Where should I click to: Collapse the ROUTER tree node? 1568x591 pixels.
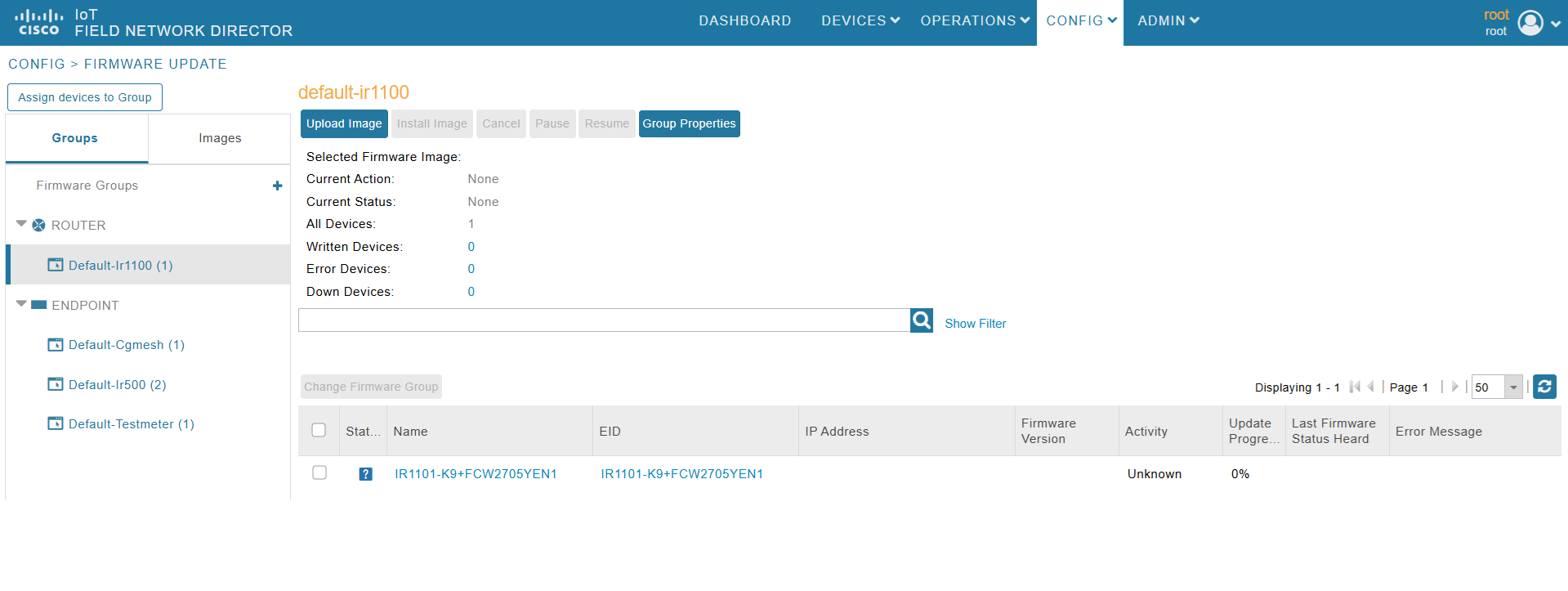[21, 223]
